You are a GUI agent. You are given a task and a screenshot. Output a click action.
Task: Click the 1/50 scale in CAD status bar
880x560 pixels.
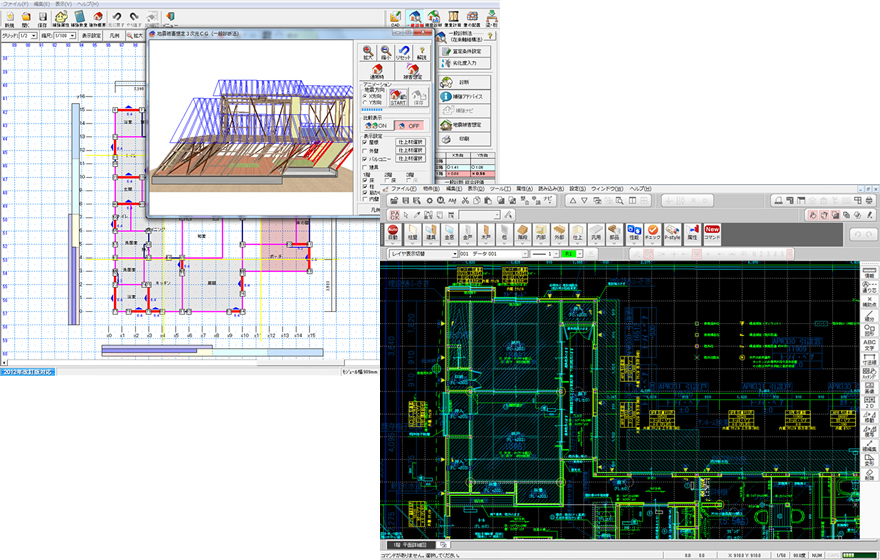[x=781, y=556]
